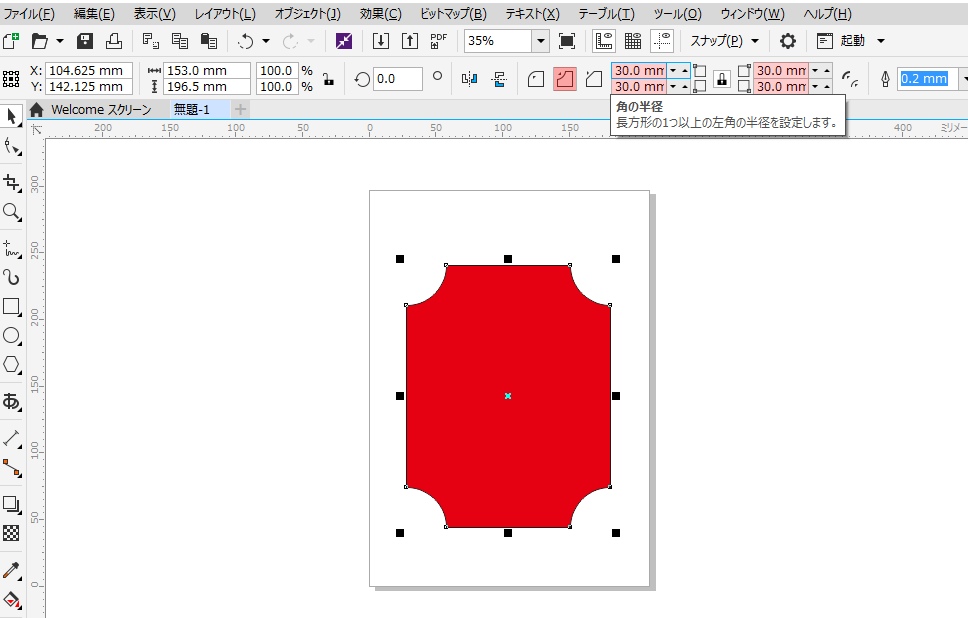This screenshot has height=618, width=968.
Task: Click the 起動 launcher button
Action: pyautogui.click(x=841, y=41)
